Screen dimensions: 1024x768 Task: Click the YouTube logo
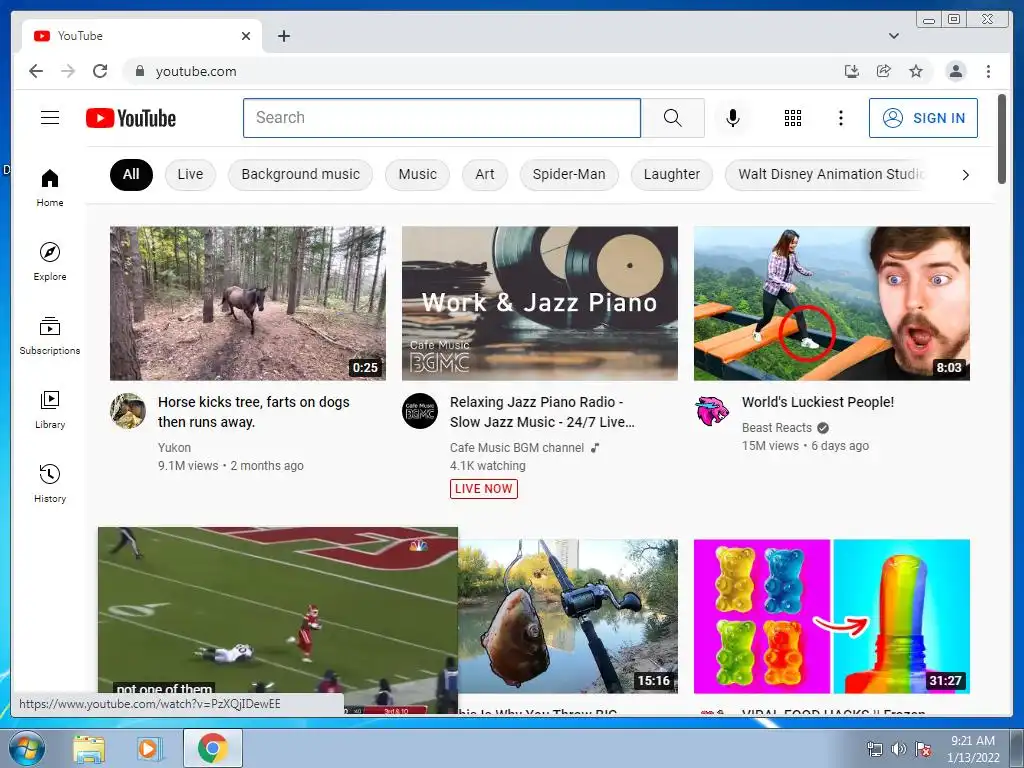click(131, 118)
